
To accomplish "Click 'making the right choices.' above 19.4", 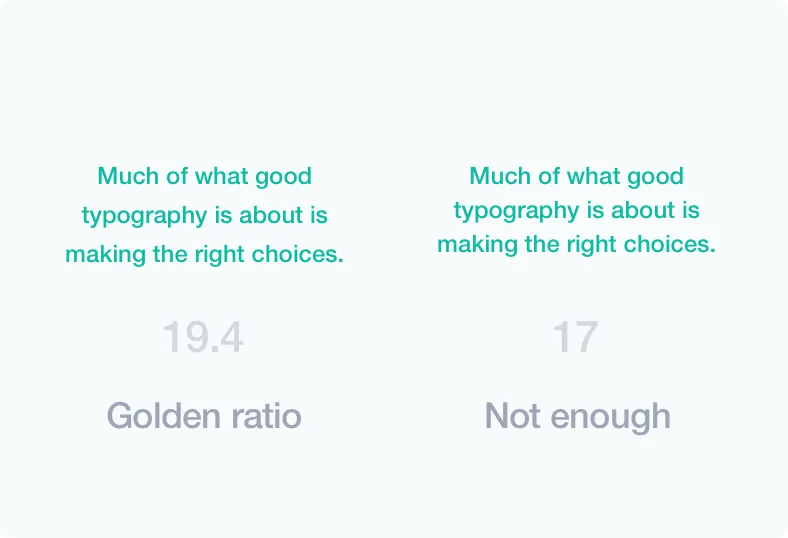I will click(x=204, y=254).
